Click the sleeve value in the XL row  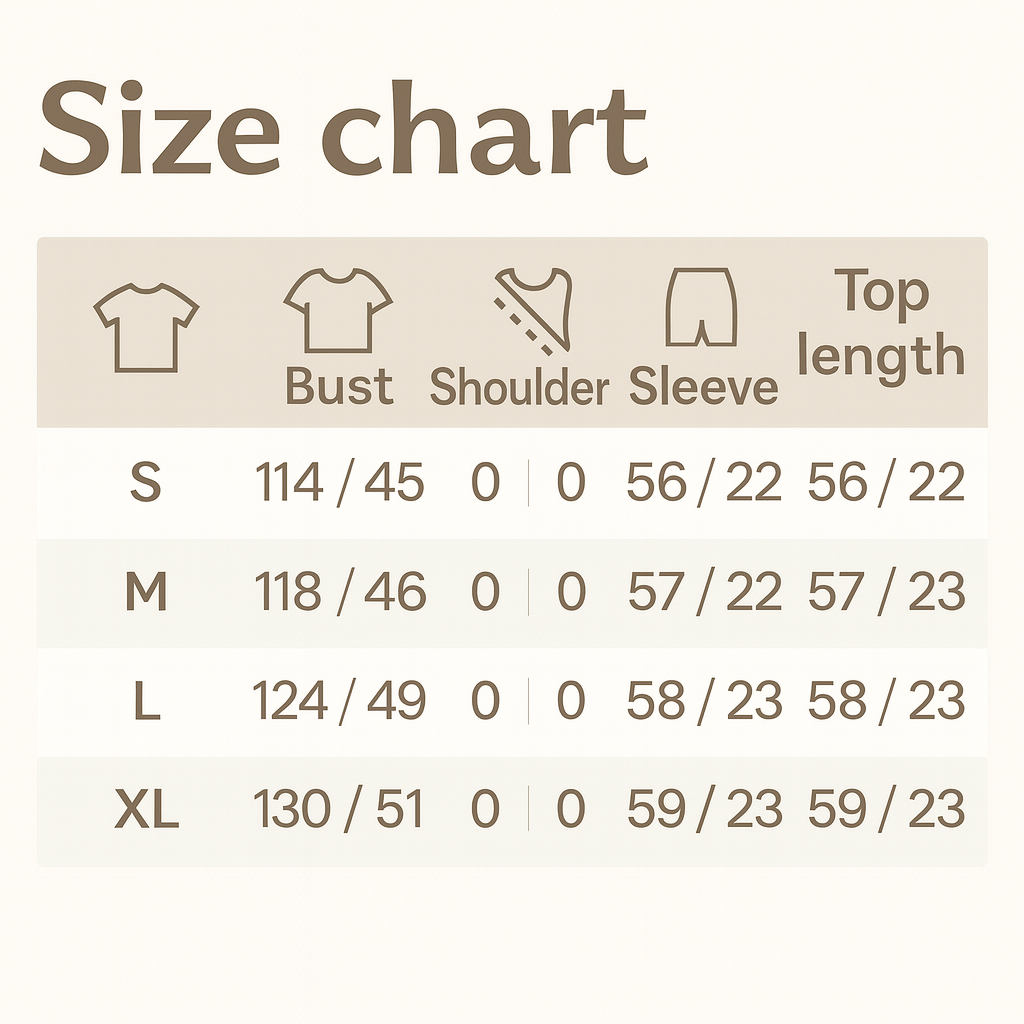pyautogui.click(x=704, y=810)
